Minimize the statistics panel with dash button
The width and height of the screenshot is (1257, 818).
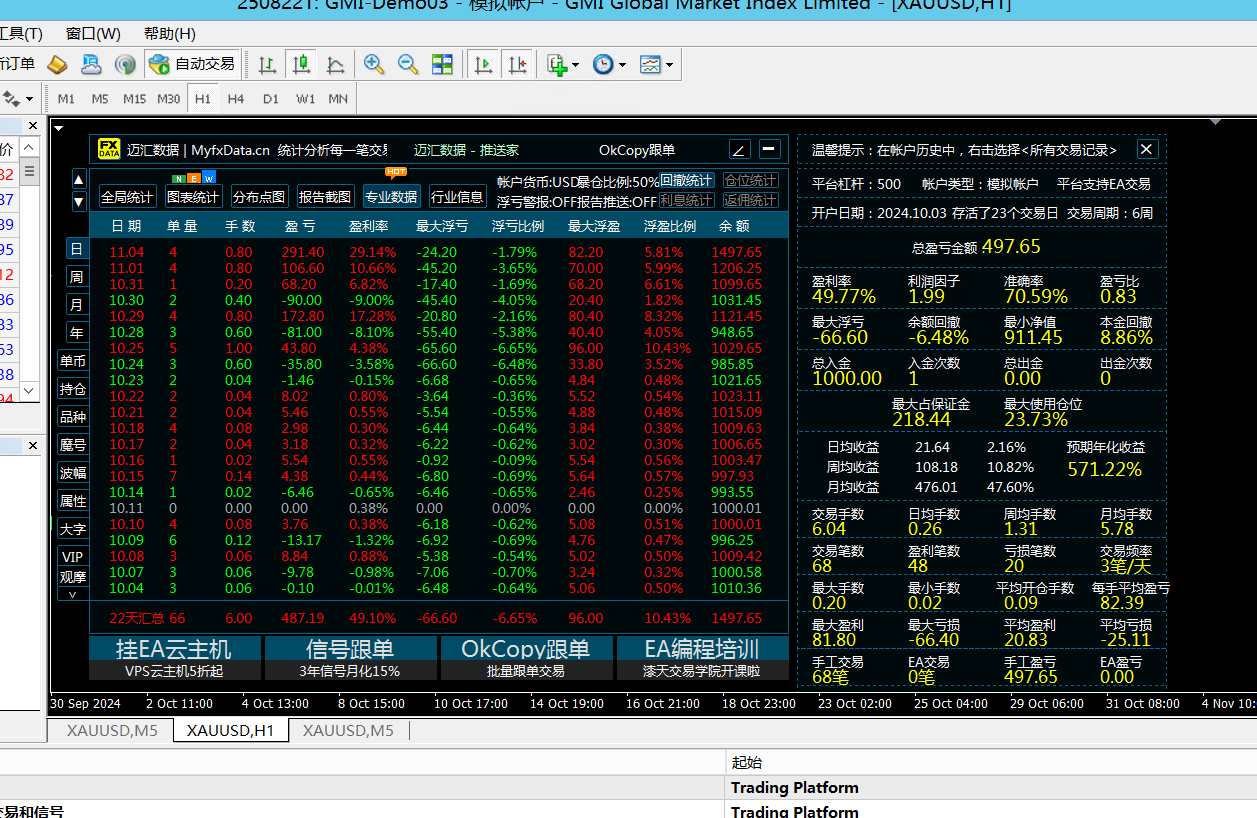tap(769, 150)
